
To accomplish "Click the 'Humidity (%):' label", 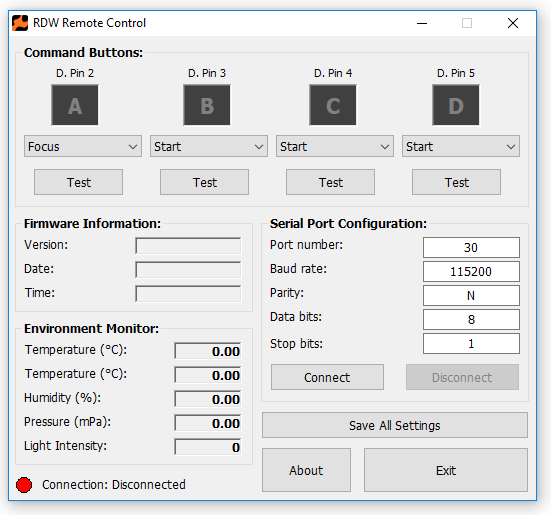I will (x=63, y=398).
